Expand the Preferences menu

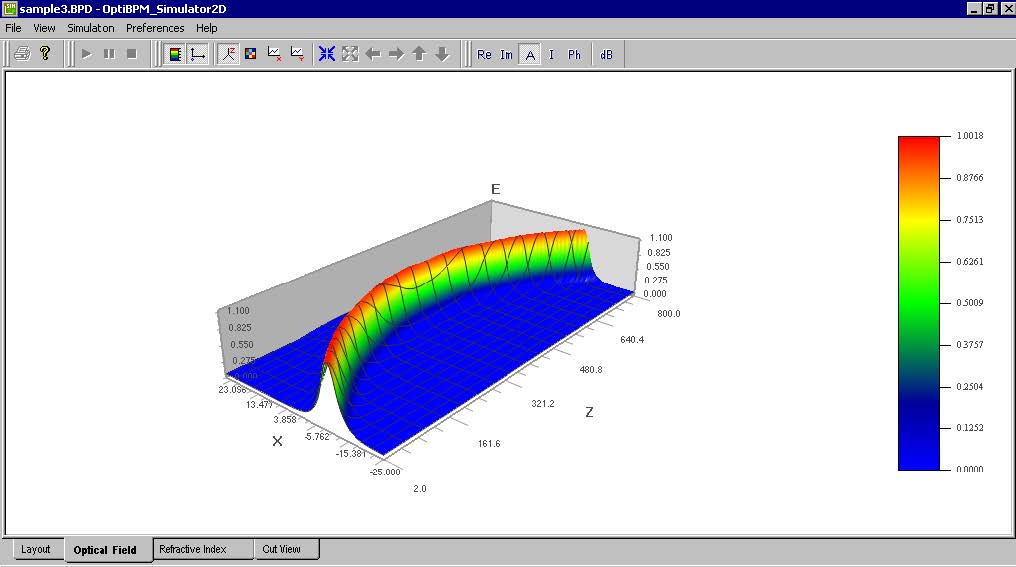tap(155, 28)
